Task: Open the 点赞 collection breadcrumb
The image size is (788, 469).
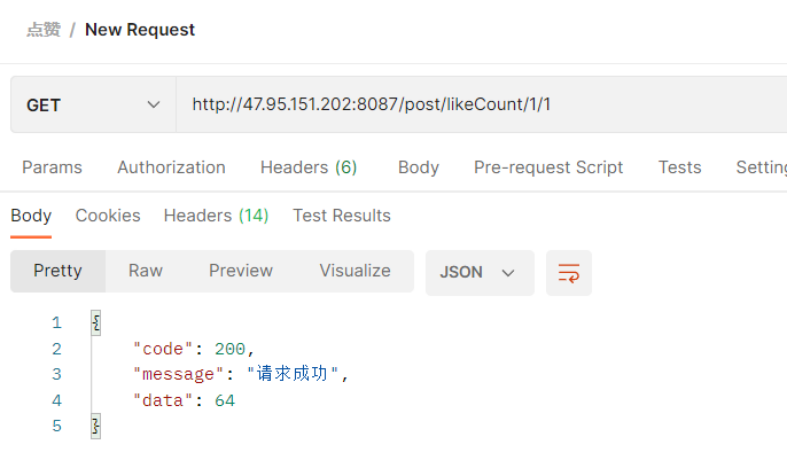Action: tap(43, 29)
